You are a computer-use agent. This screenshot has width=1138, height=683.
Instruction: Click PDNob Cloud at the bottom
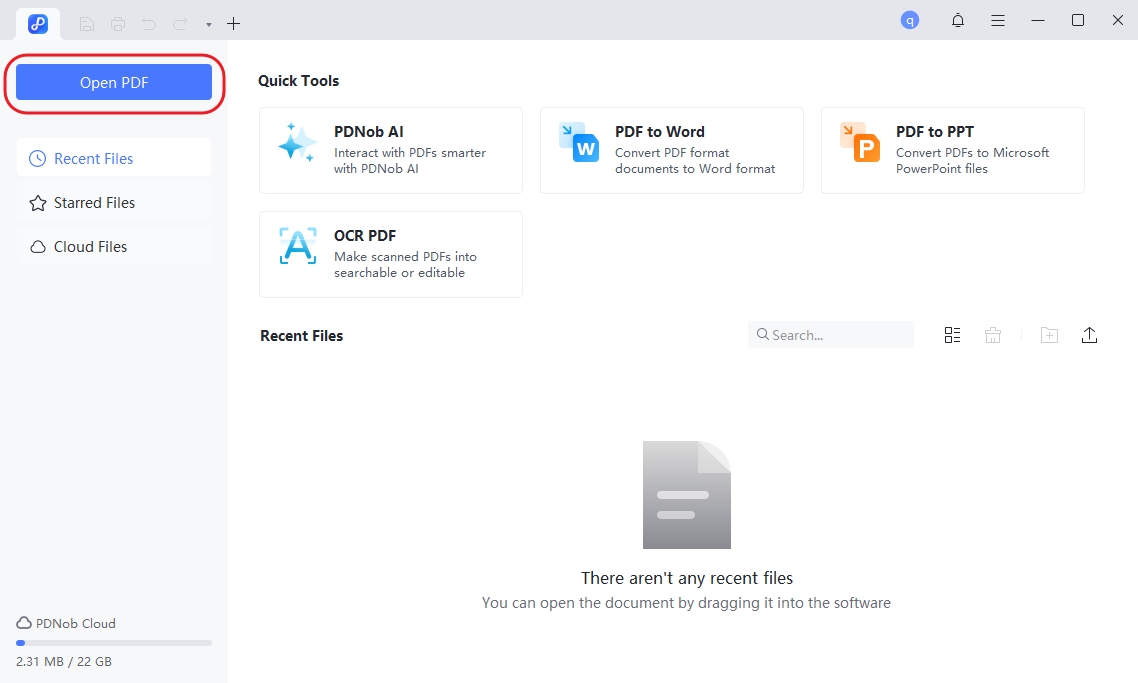click(x=65, y=623)
